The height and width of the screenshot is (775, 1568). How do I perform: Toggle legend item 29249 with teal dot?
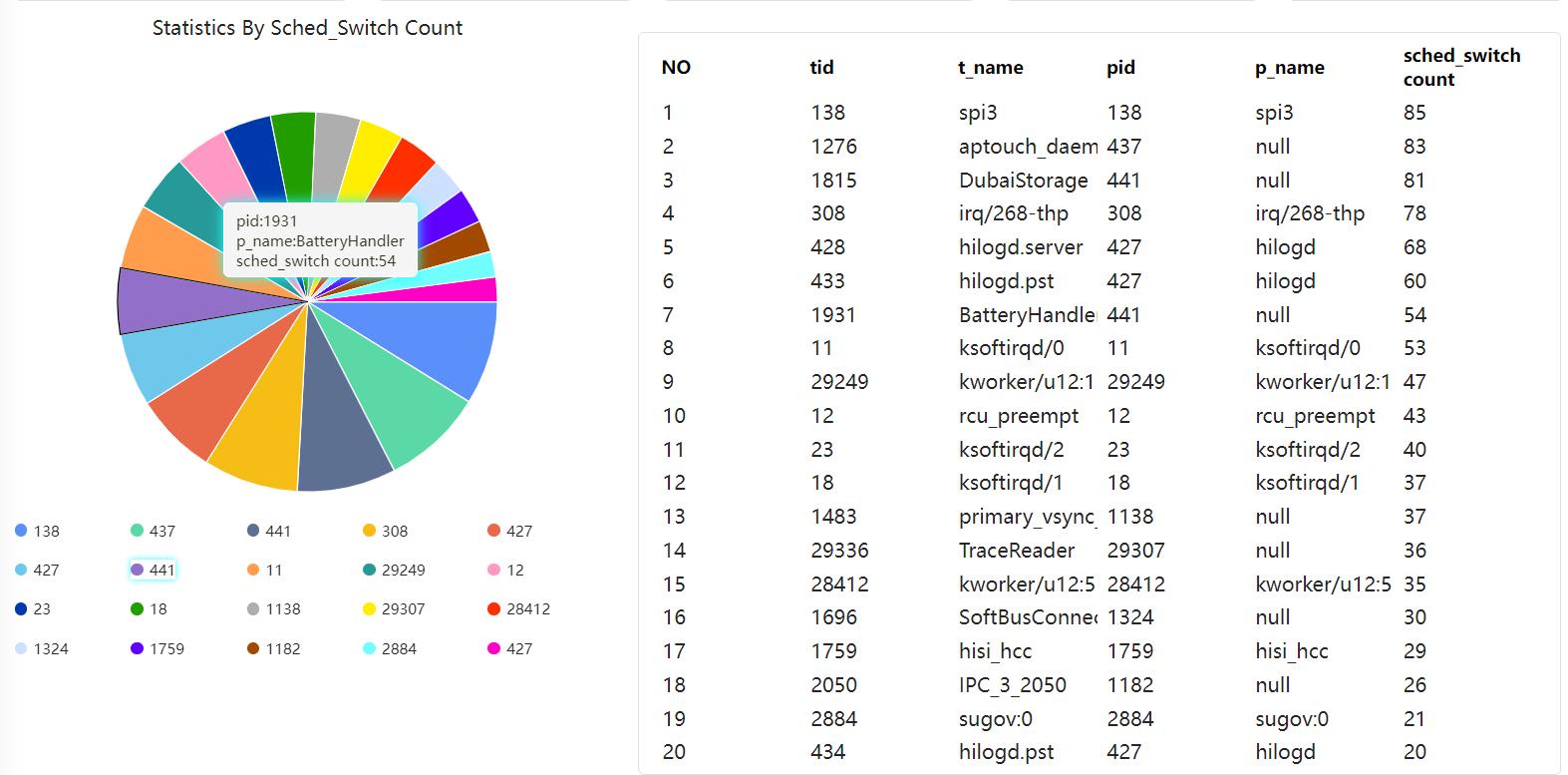(x=393, y=570)
